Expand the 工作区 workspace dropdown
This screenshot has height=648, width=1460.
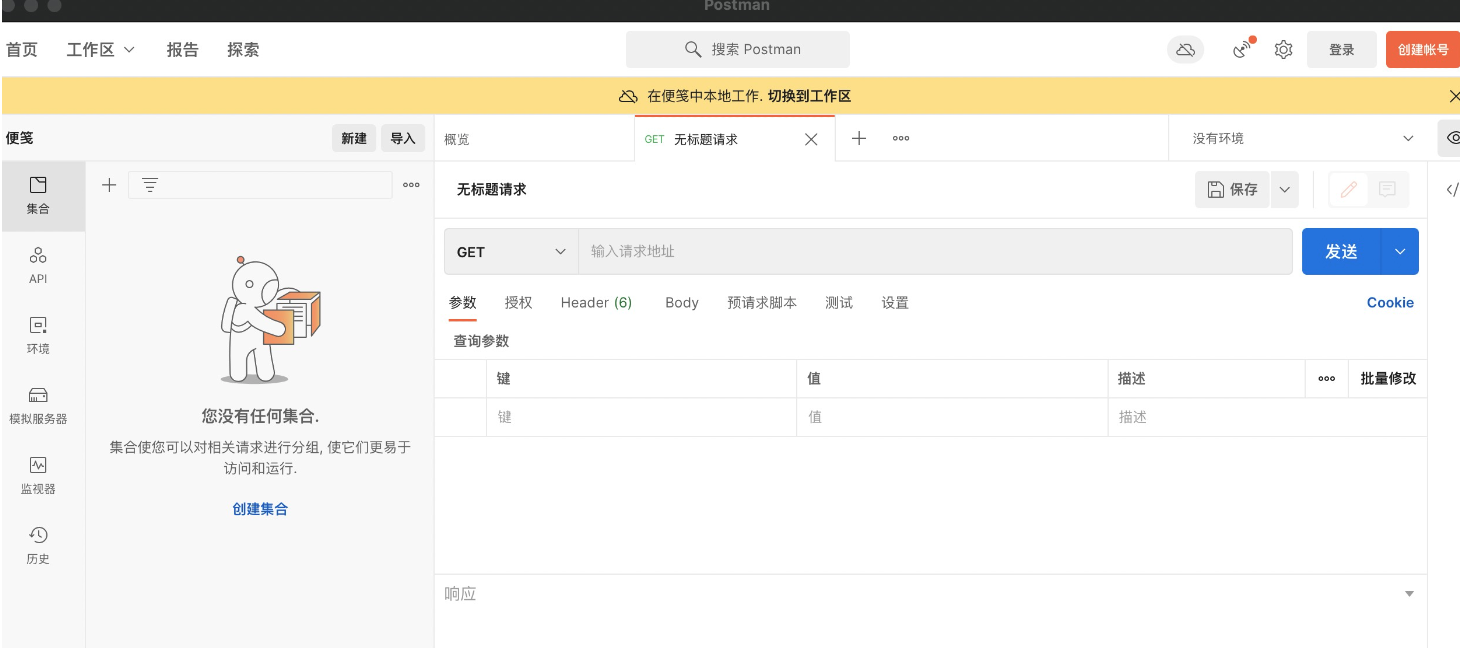[x=100, y=50]
